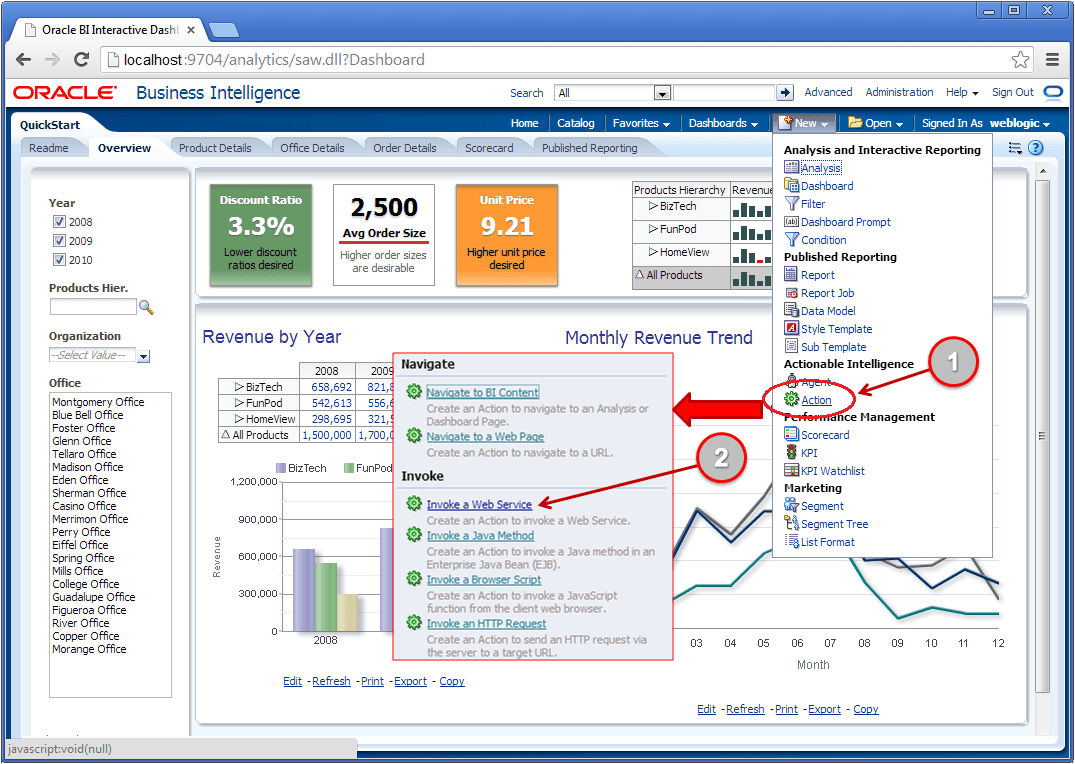The height and width of the screenshot is (764, 1075).
Task: Click the browser bookmark star
Action: tap(1020, 59)
